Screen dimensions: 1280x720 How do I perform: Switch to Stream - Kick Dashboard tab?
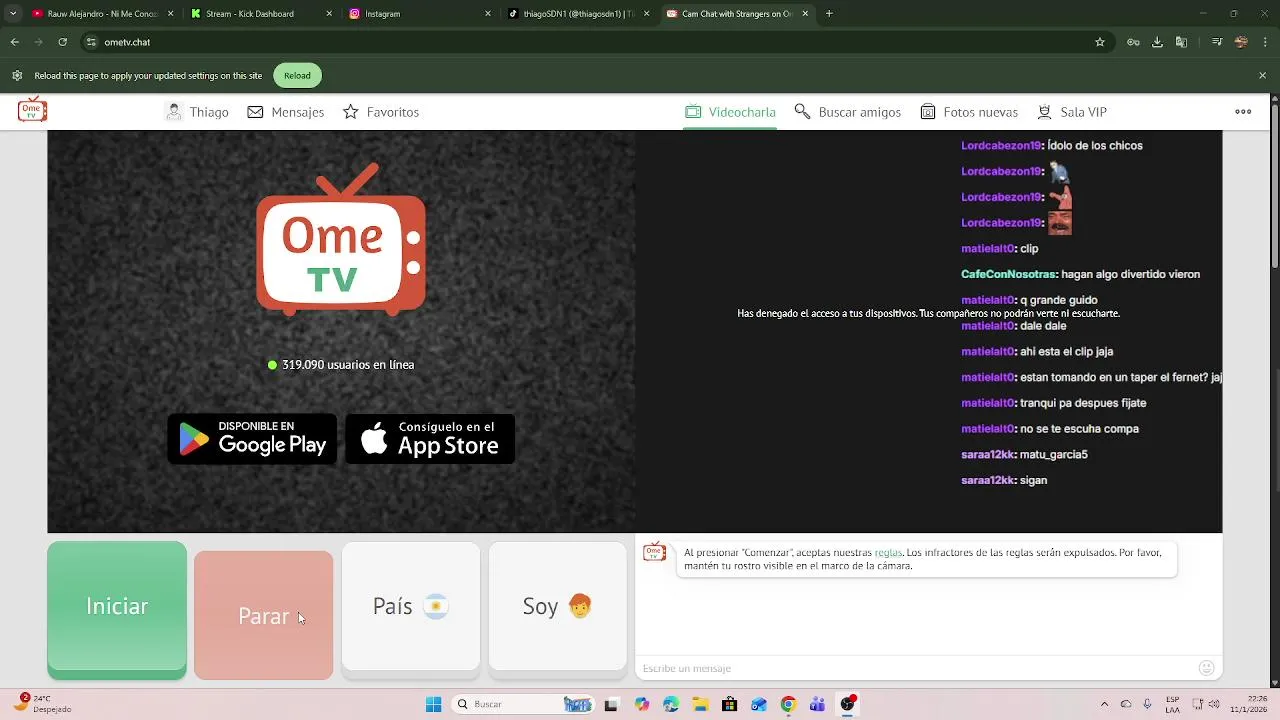point(262,14)
